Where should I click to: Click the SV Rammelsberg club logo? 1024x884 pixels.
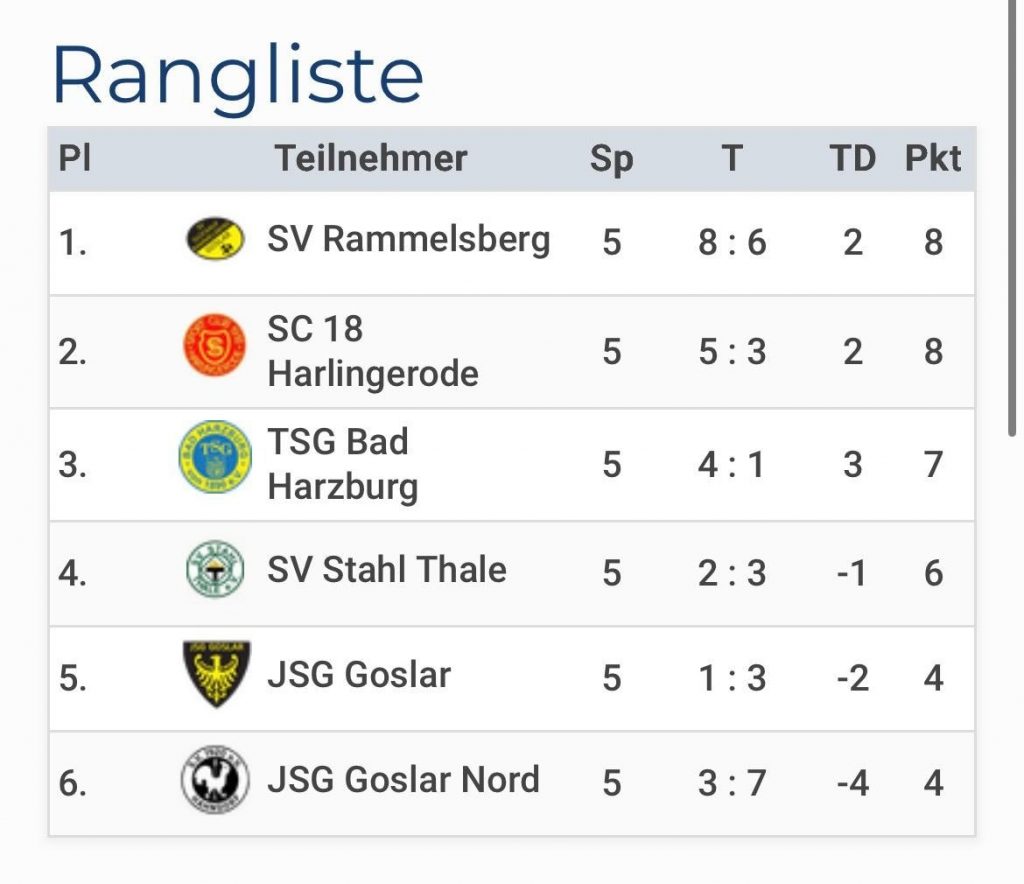pos(215,239)
